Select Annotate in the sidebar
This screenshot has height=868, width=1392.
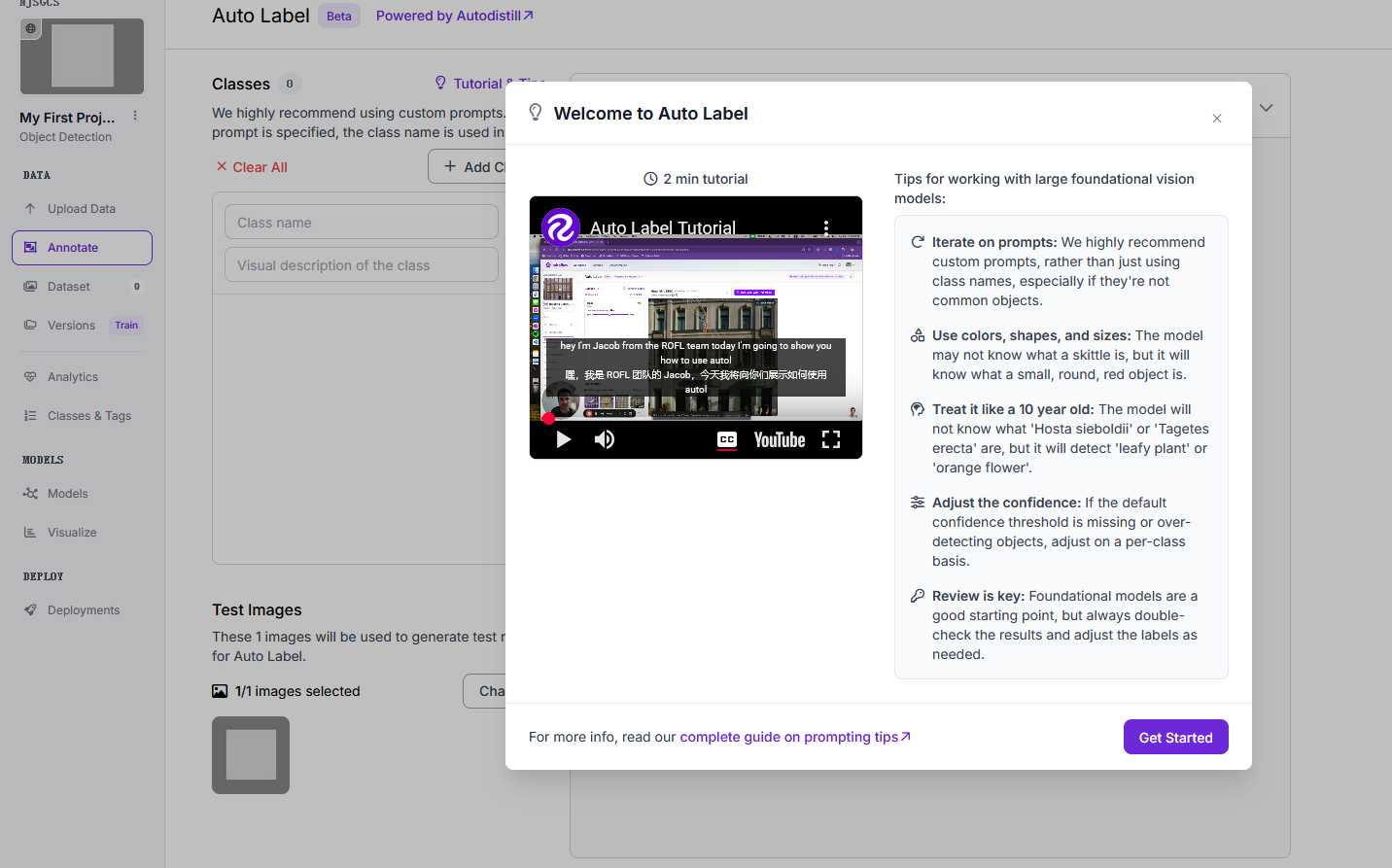82,248
